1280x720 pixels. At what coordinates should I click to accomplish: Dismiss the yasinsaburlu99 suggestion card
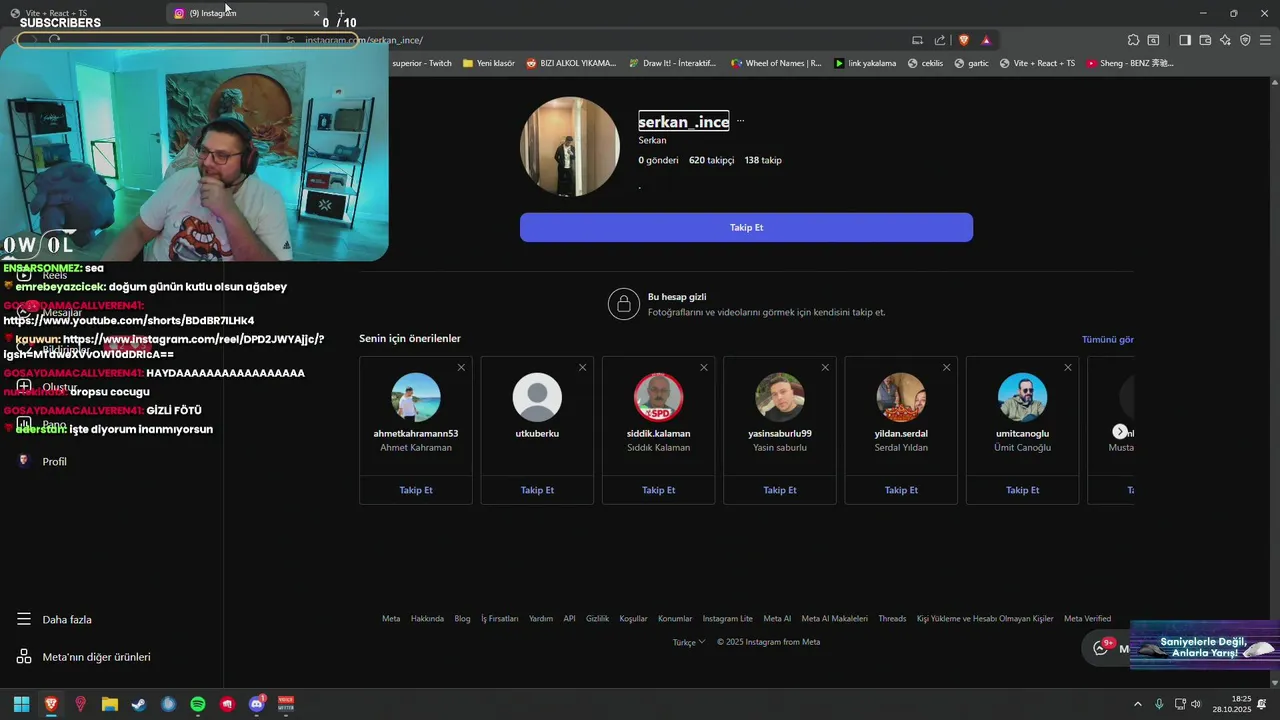pos(825,368)
